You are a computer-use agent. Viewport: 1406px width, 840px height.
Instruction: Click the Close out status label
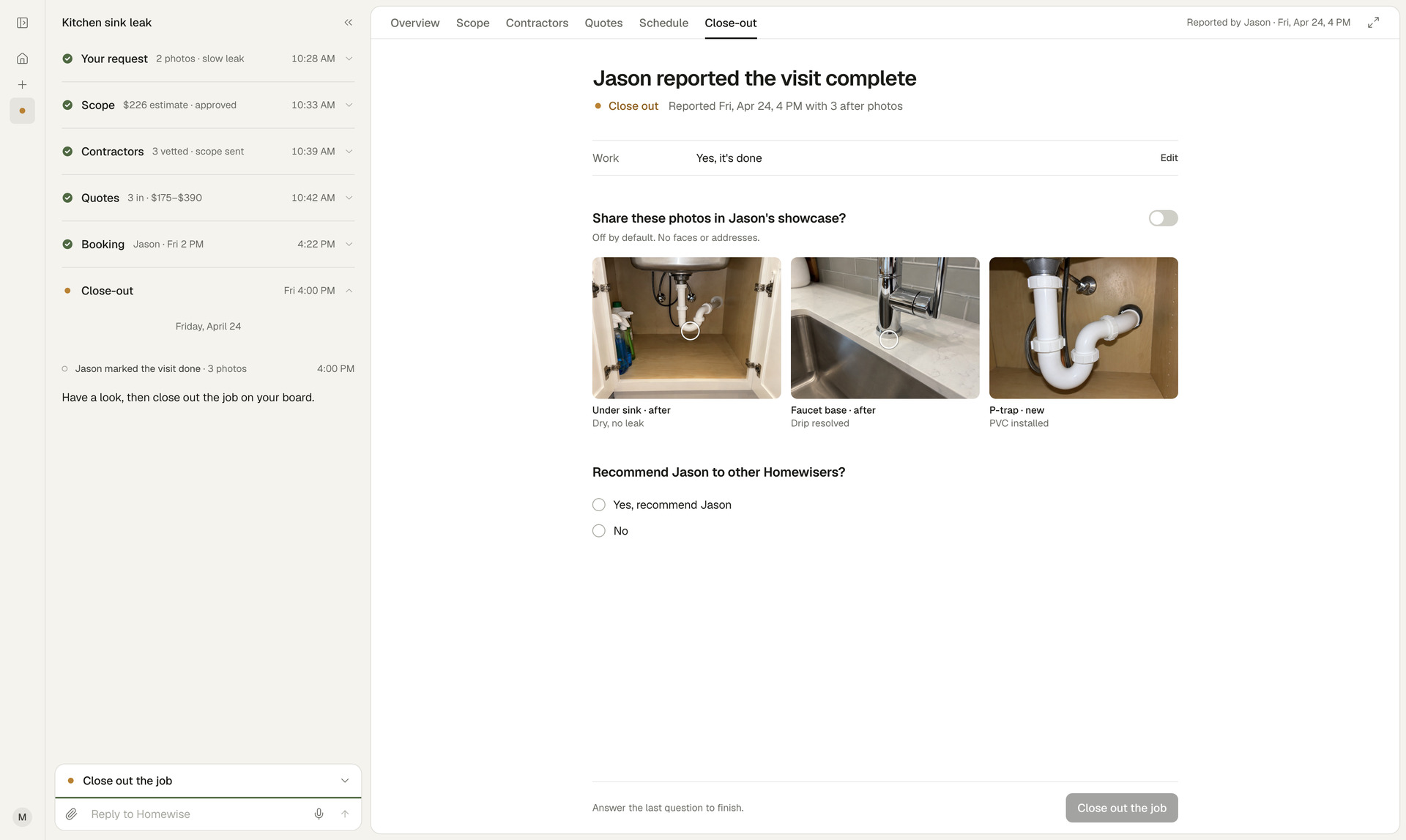click(633, 106)
